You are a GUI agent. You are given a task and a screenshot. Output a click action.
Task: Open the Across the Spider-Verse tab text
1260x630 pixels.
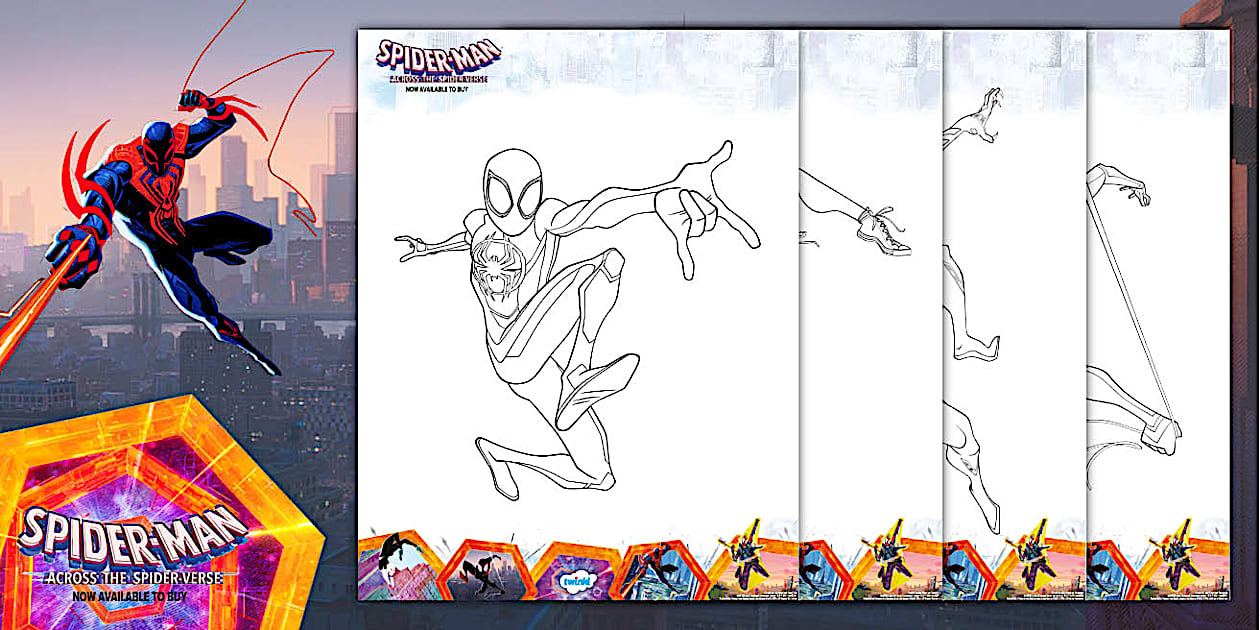tap(438, 78)
